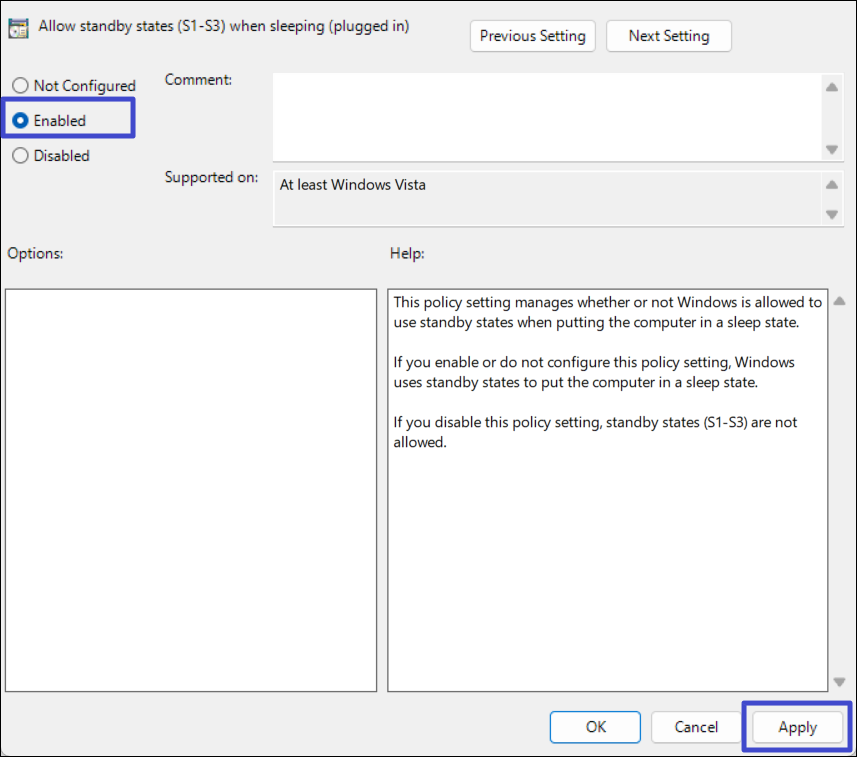Click the dialog title text about standby states
This screenshot has height=757, width=857.
point(223,27)
